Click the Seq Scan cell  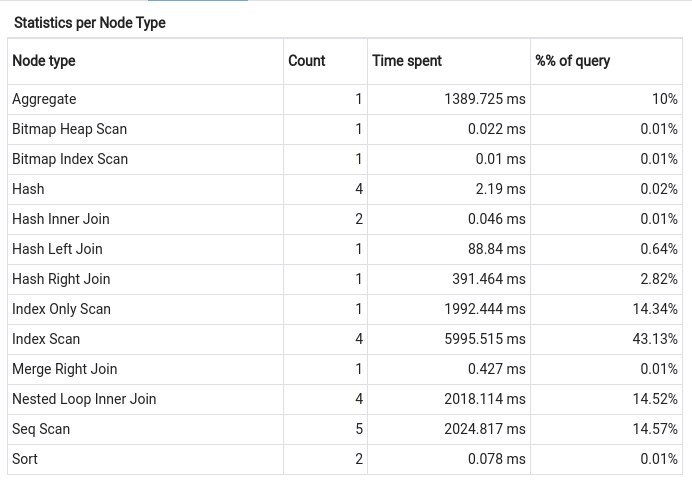click(x=41, y=429)
